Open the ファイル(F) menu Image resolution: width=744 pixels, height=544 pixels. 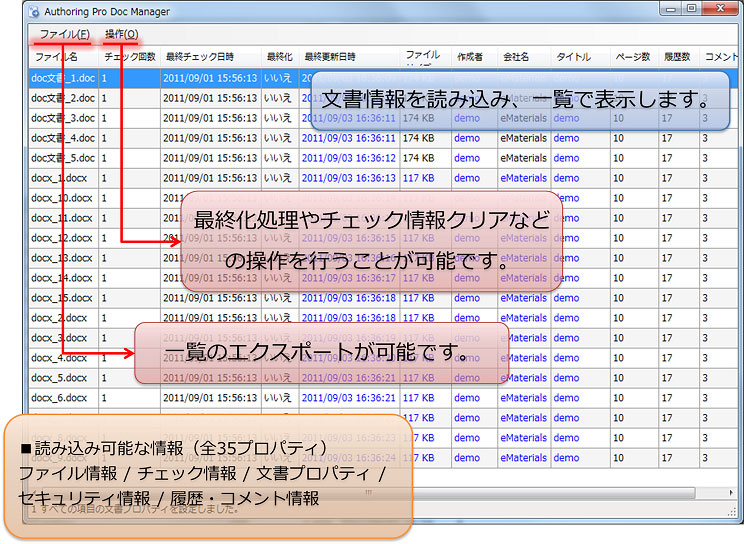64,35
